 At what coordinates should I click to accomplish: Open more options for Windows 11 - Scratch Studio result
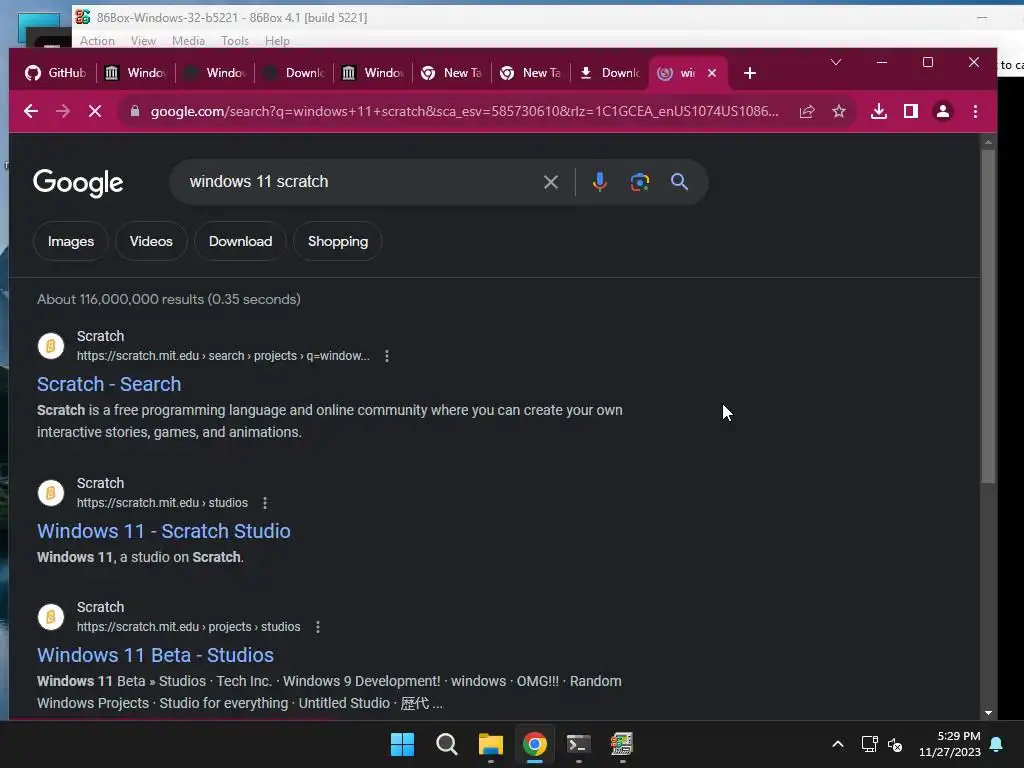point(265,503)
